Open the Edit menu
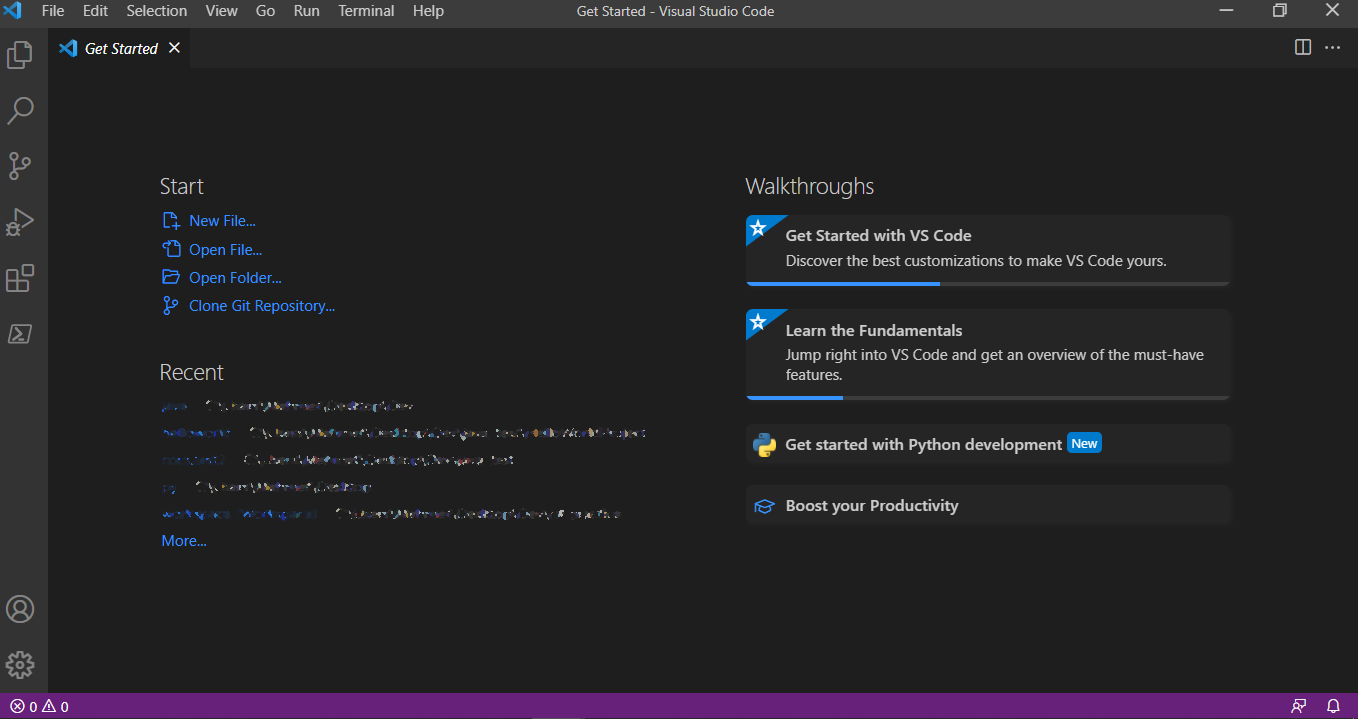This screenshot has height=719, width=1358. tap(96, 11)
